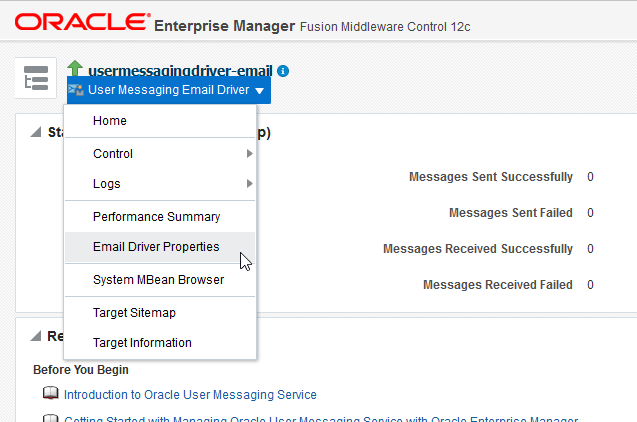The height and width of the screenshot is (422, 637).
Task: Collapse the Statistics section triangle
Action: click(36, 132)
